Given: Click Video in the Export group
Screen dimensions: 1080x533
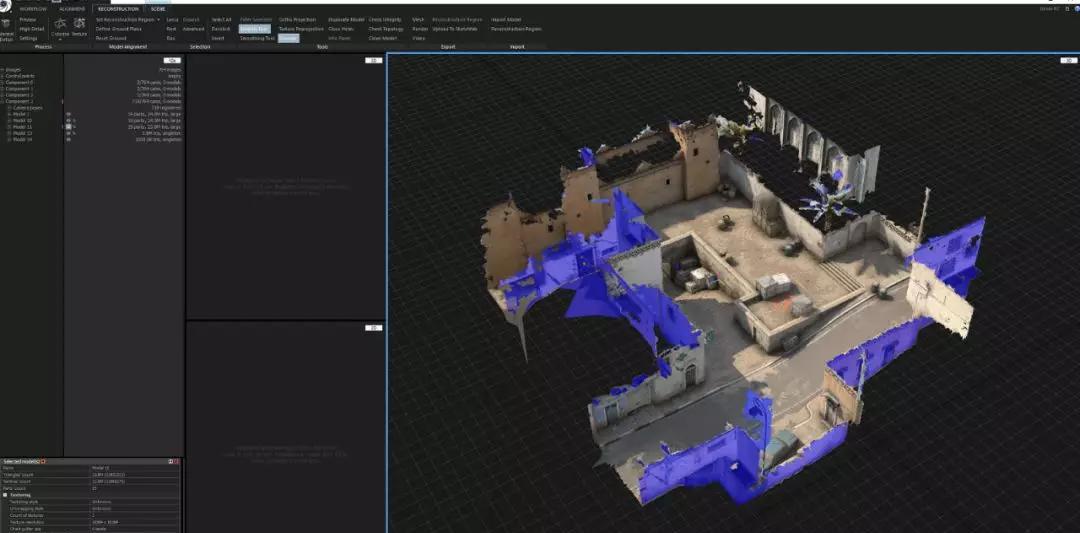Looking at the screenshot, I should [418, 39].
